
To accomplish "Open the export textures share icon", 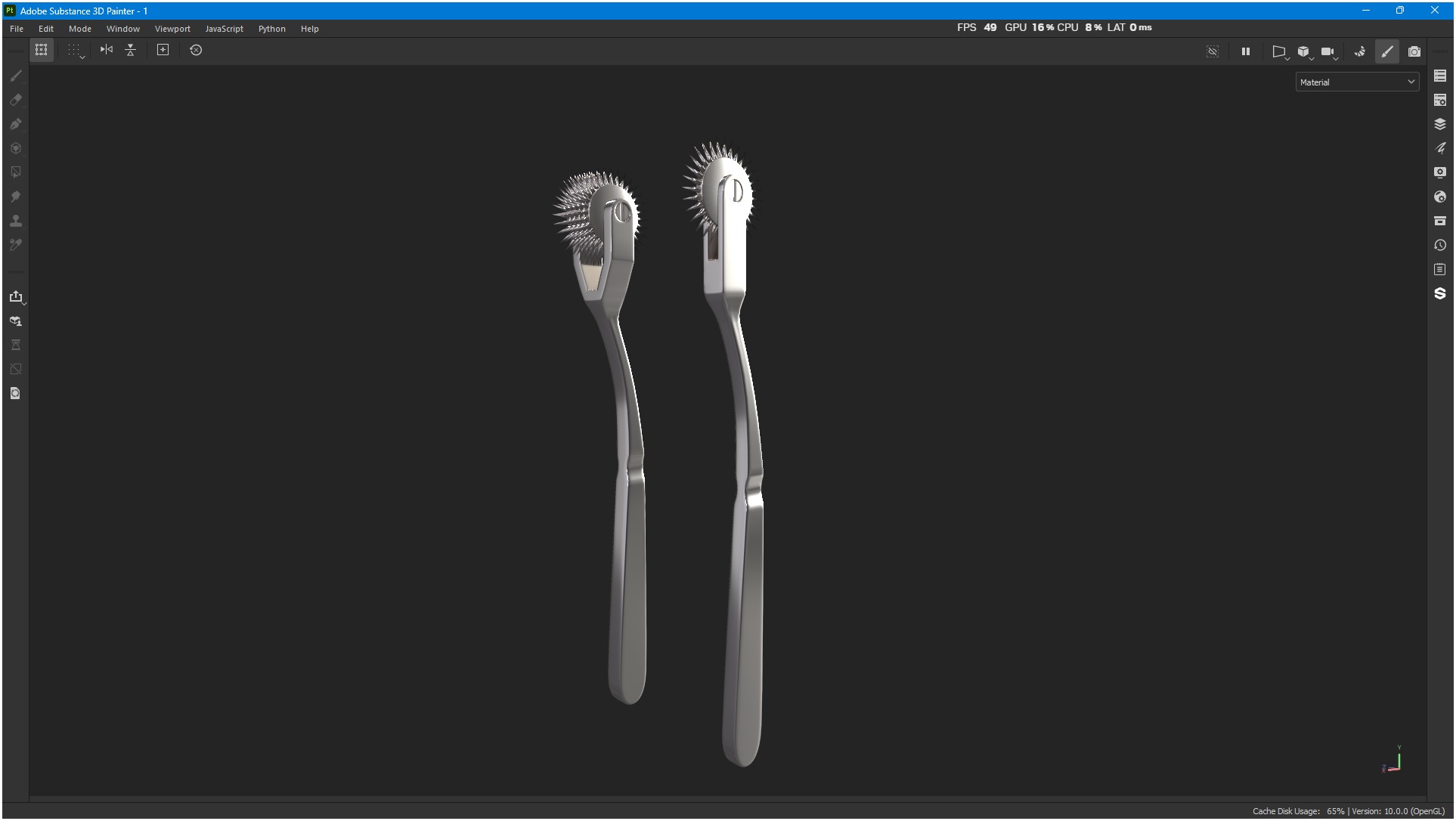I will [16, 296].
